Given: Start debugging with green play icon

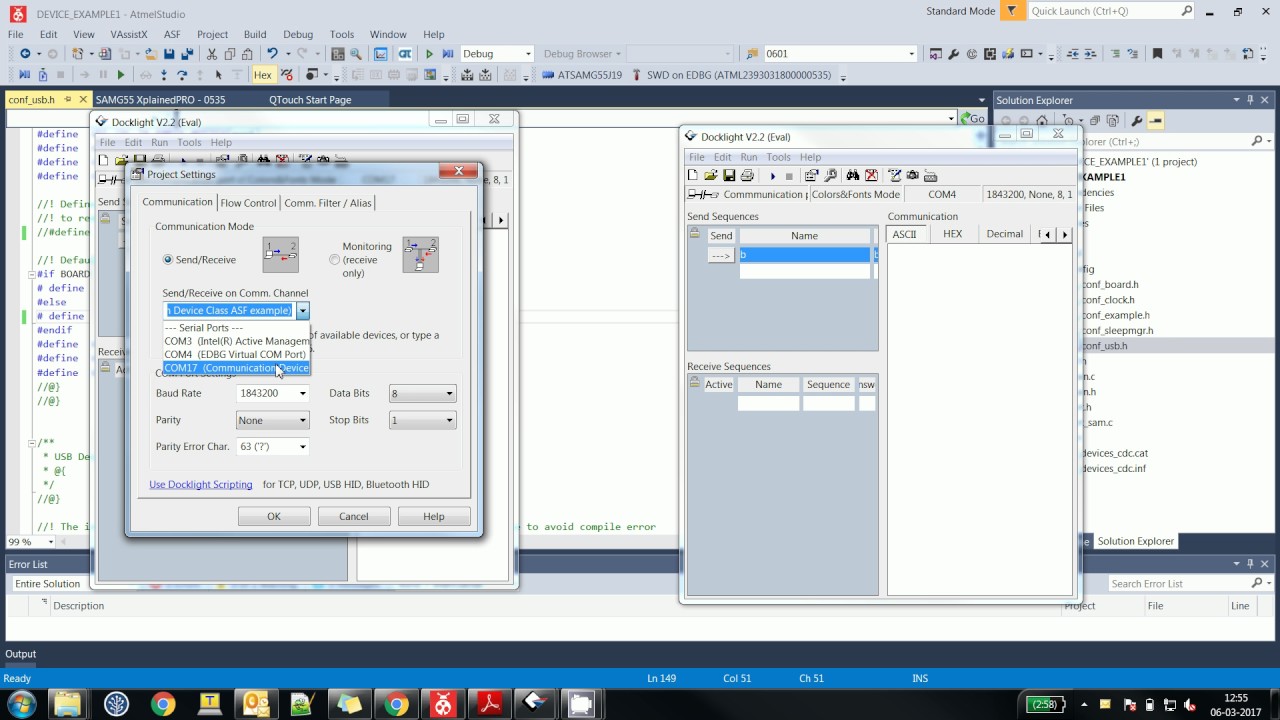Looking at the screenshot, I should point(430,54).
